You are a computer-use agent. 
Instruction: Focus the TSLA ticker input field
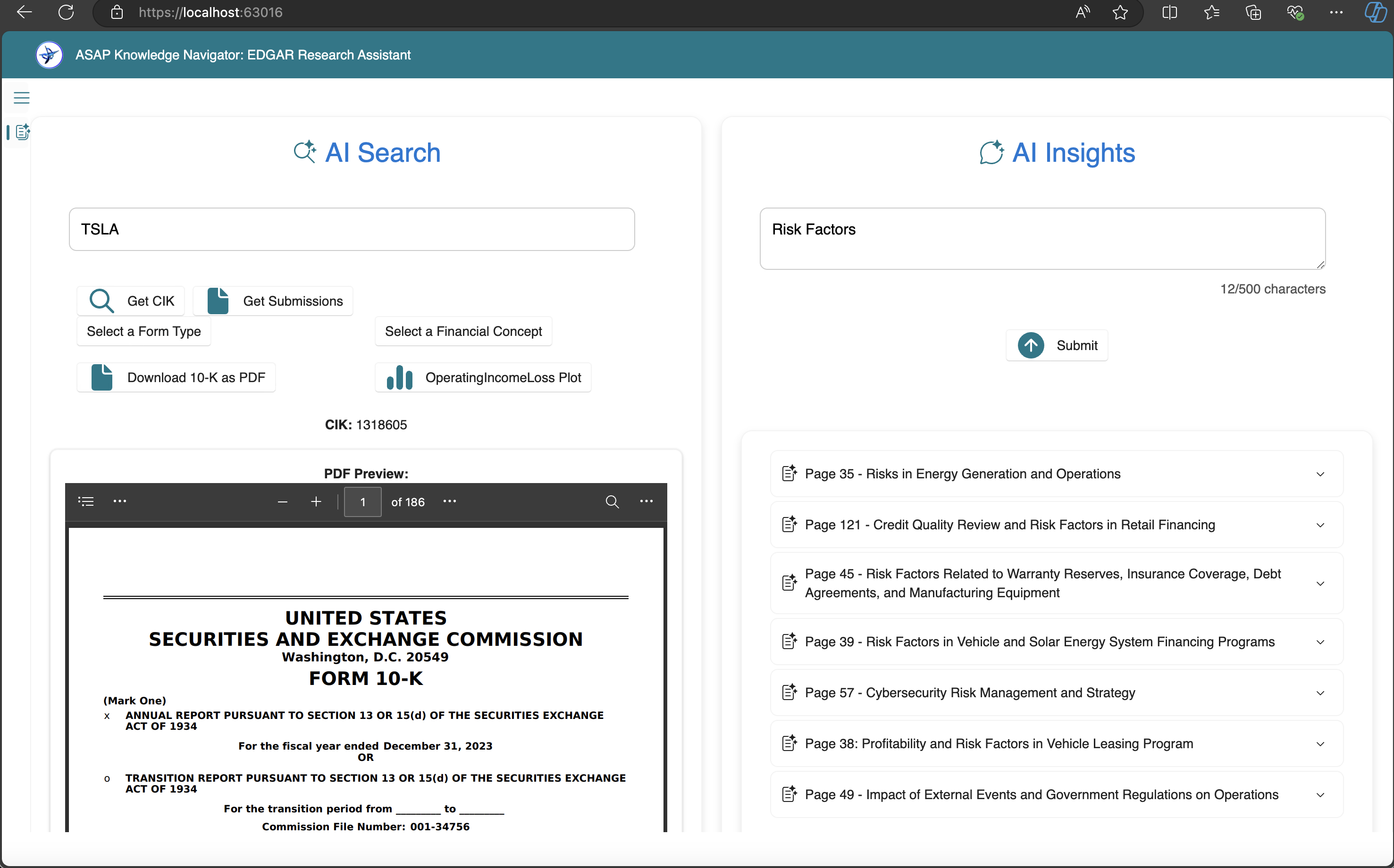pos(352,229)
